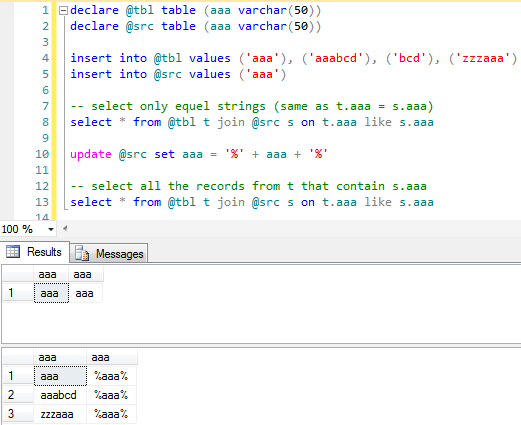The width and height of the screenshot is (521, 425).
Task: Select second aaa column header in bottom grid
Action: pyautogui.click(x=112, y=357)
